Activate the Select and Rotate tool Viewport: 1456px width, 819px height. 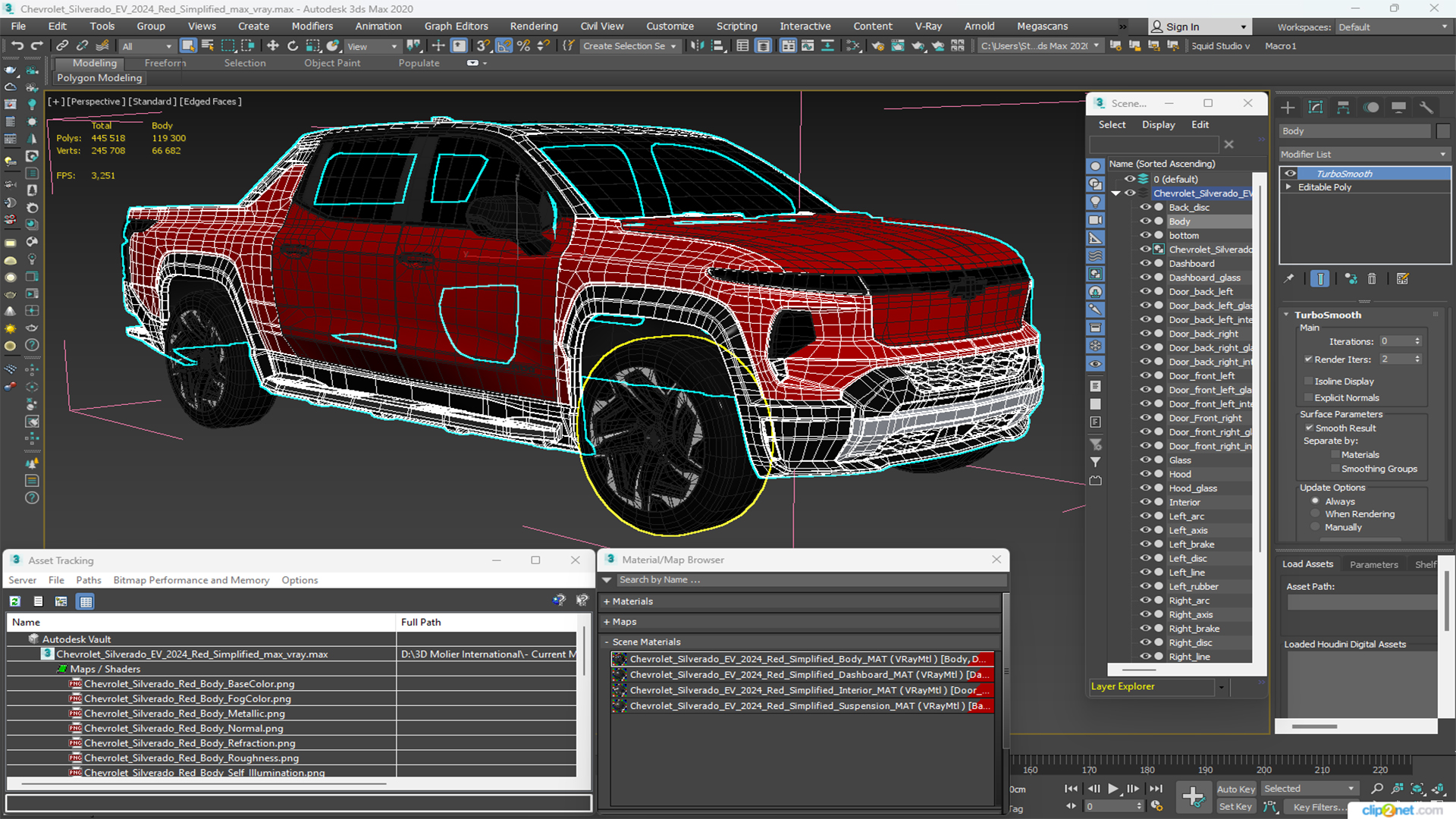[293, 46]
